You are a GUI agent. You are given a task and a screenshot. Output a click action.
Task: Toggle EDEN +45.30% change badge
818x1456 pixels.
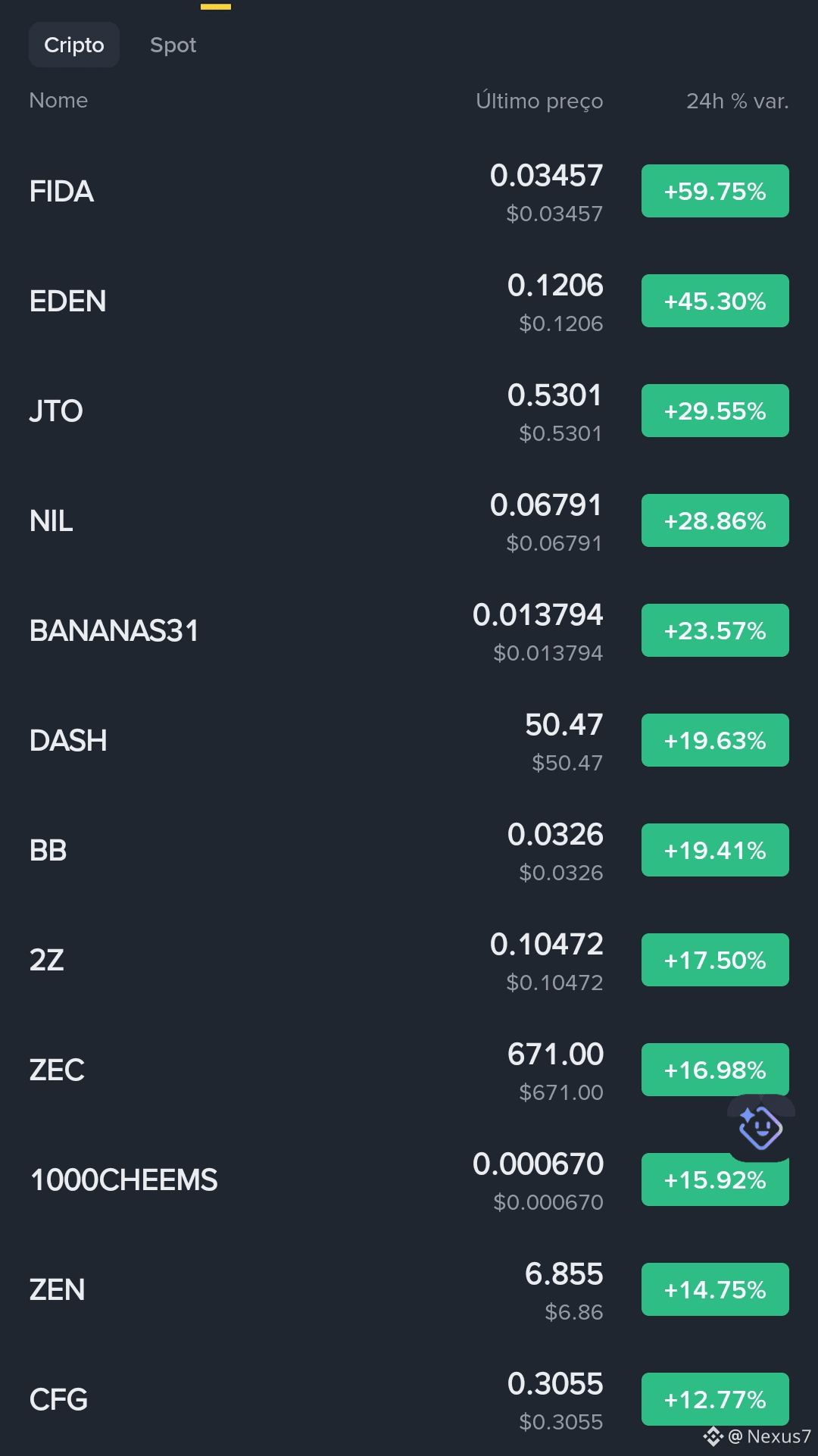(715, 301)
